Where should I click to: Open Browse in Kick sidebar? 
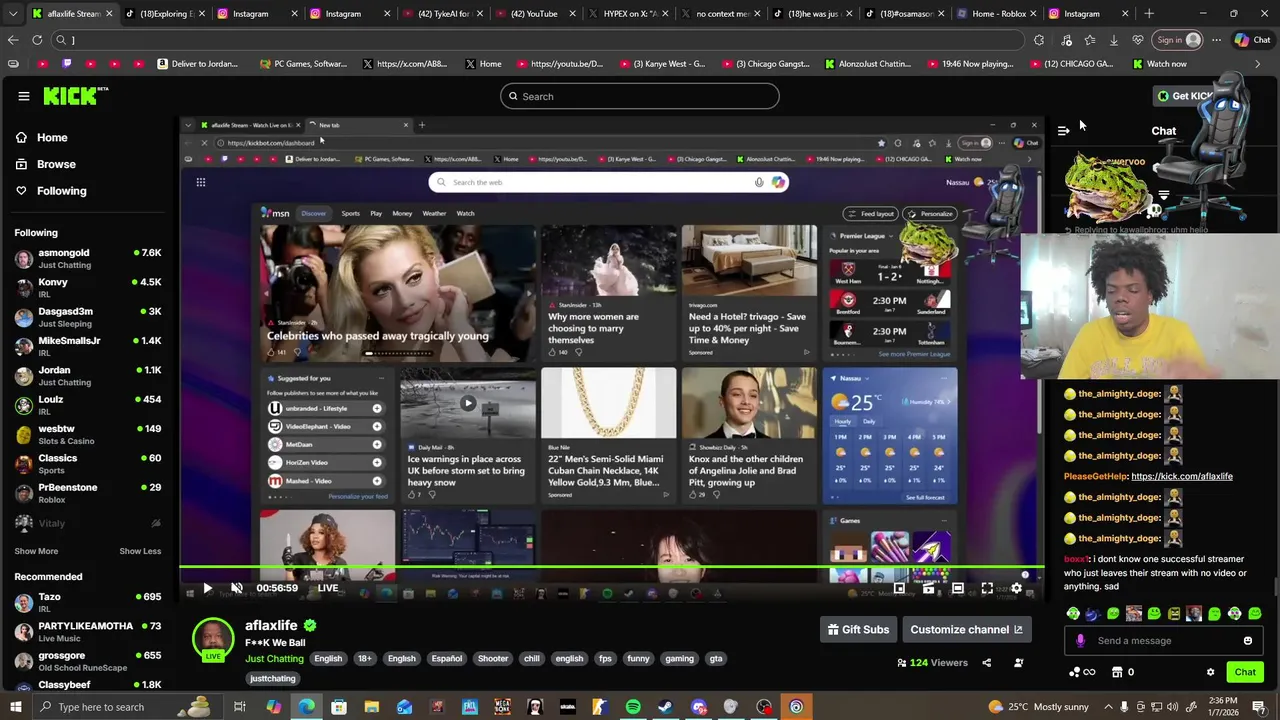(56, 164)
